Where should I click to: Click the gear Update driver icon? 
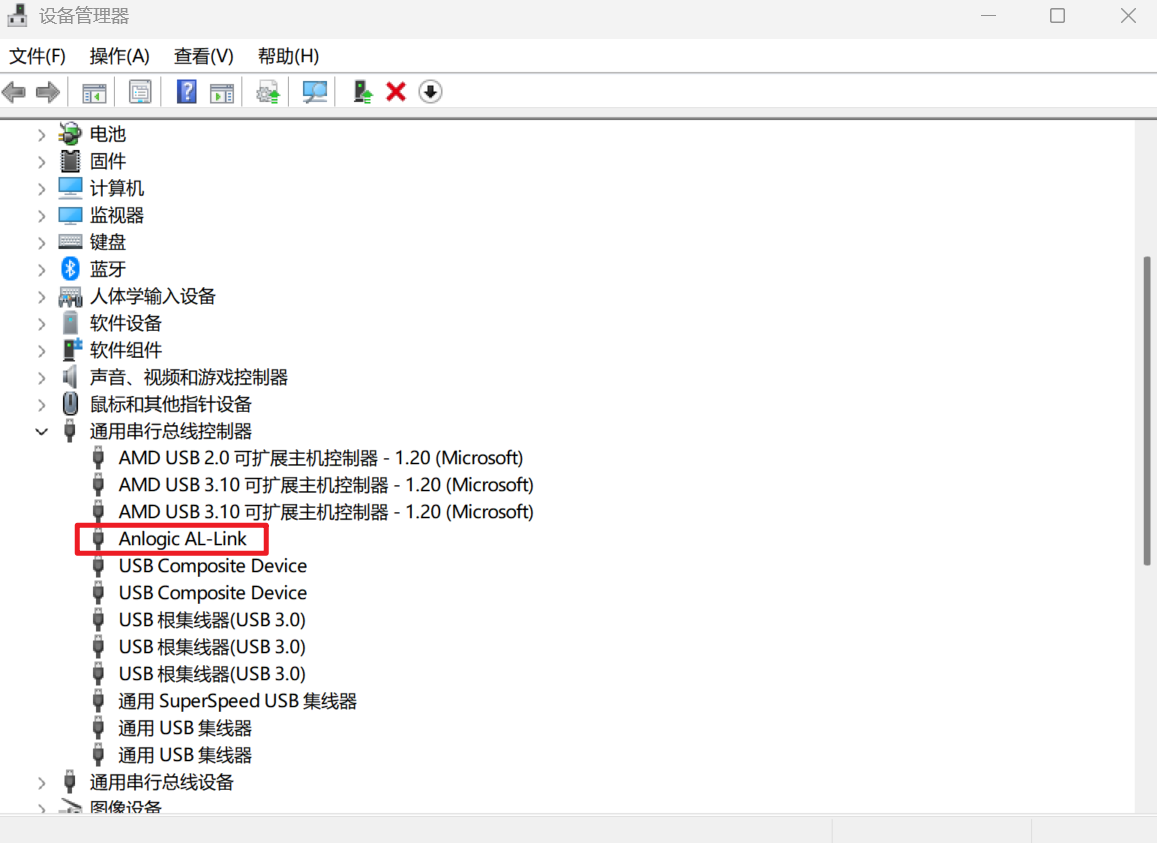click(268, 93)
